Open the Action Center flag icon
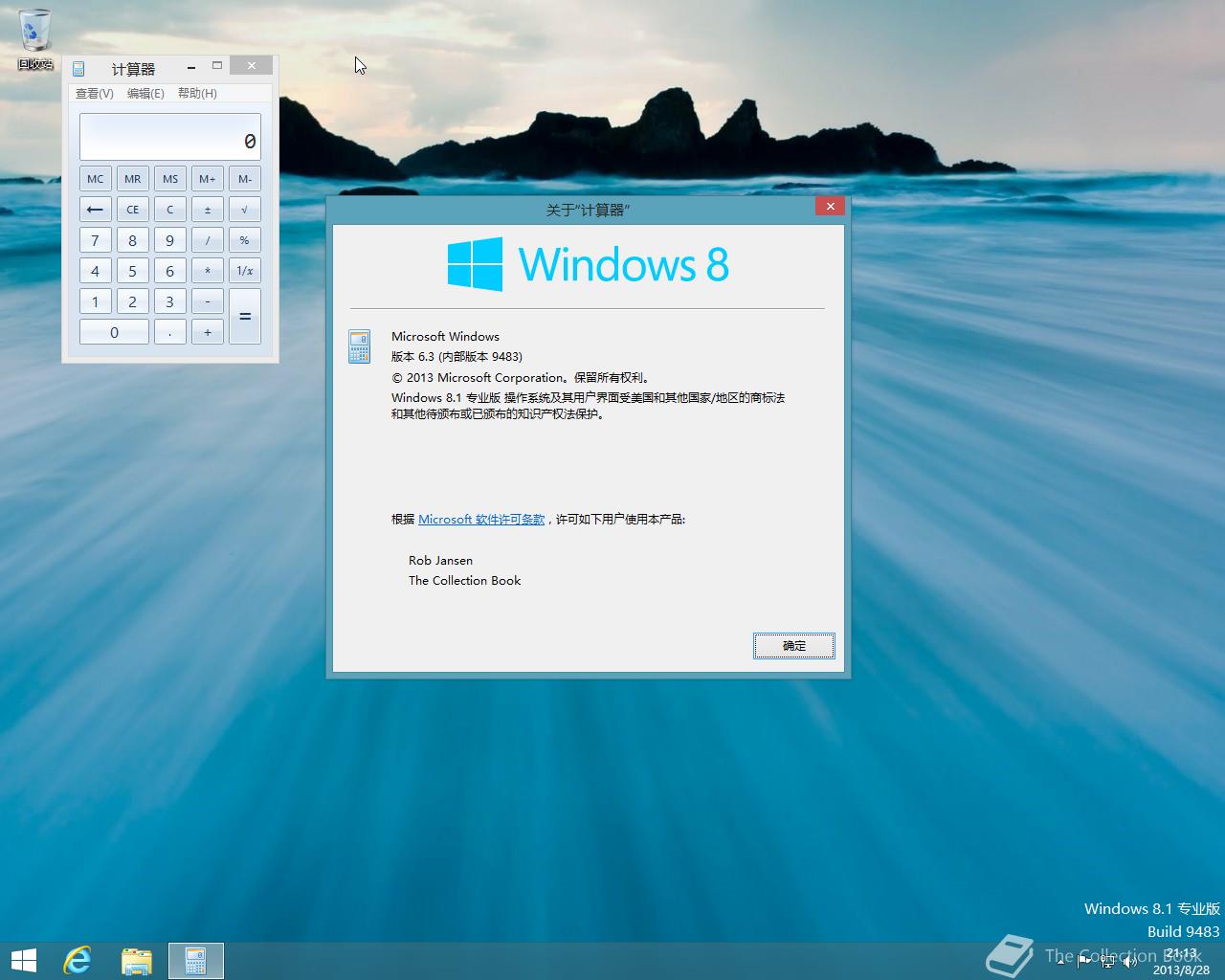This screenshot has height=980, width=1225. point(1084,962)
